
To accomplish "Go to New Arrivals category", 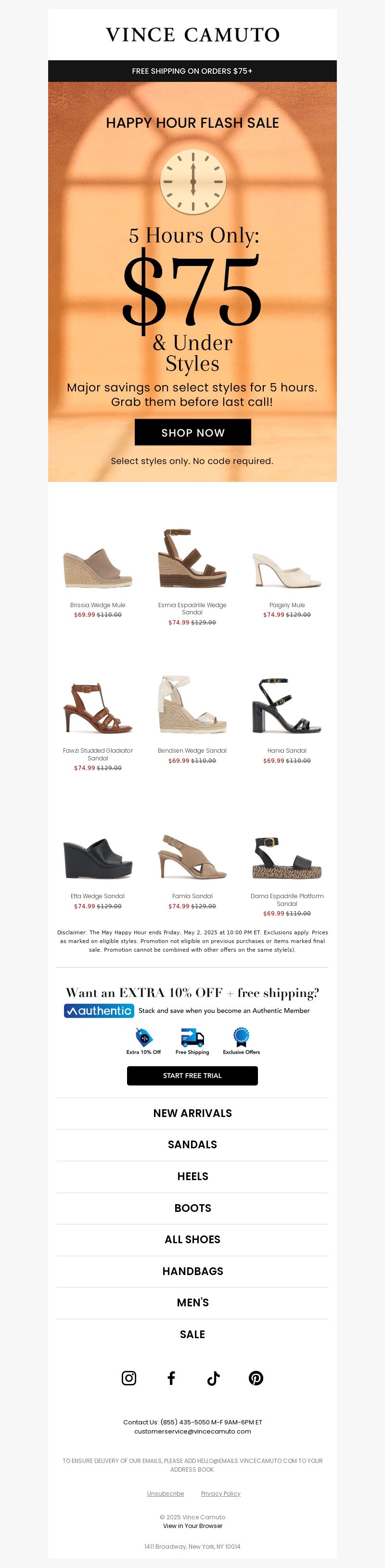I will (192, 1113).
